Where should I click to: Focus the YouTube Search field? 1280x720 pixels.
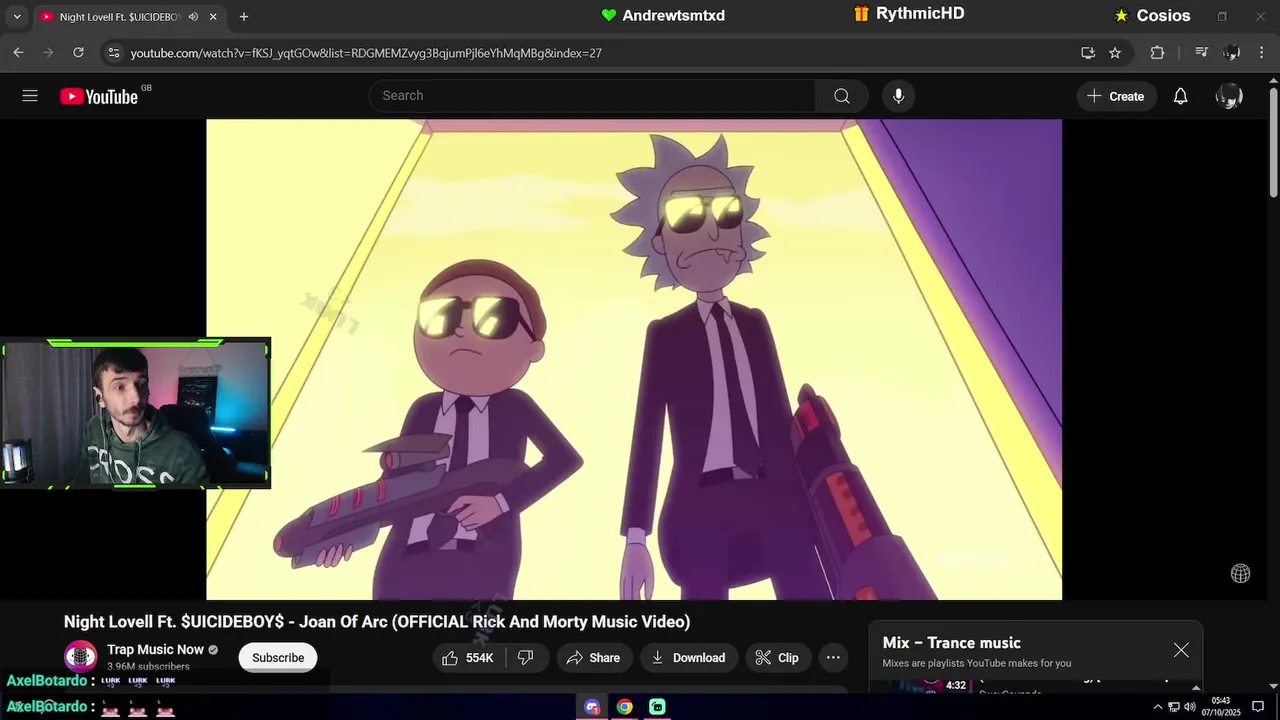point(592,96)
